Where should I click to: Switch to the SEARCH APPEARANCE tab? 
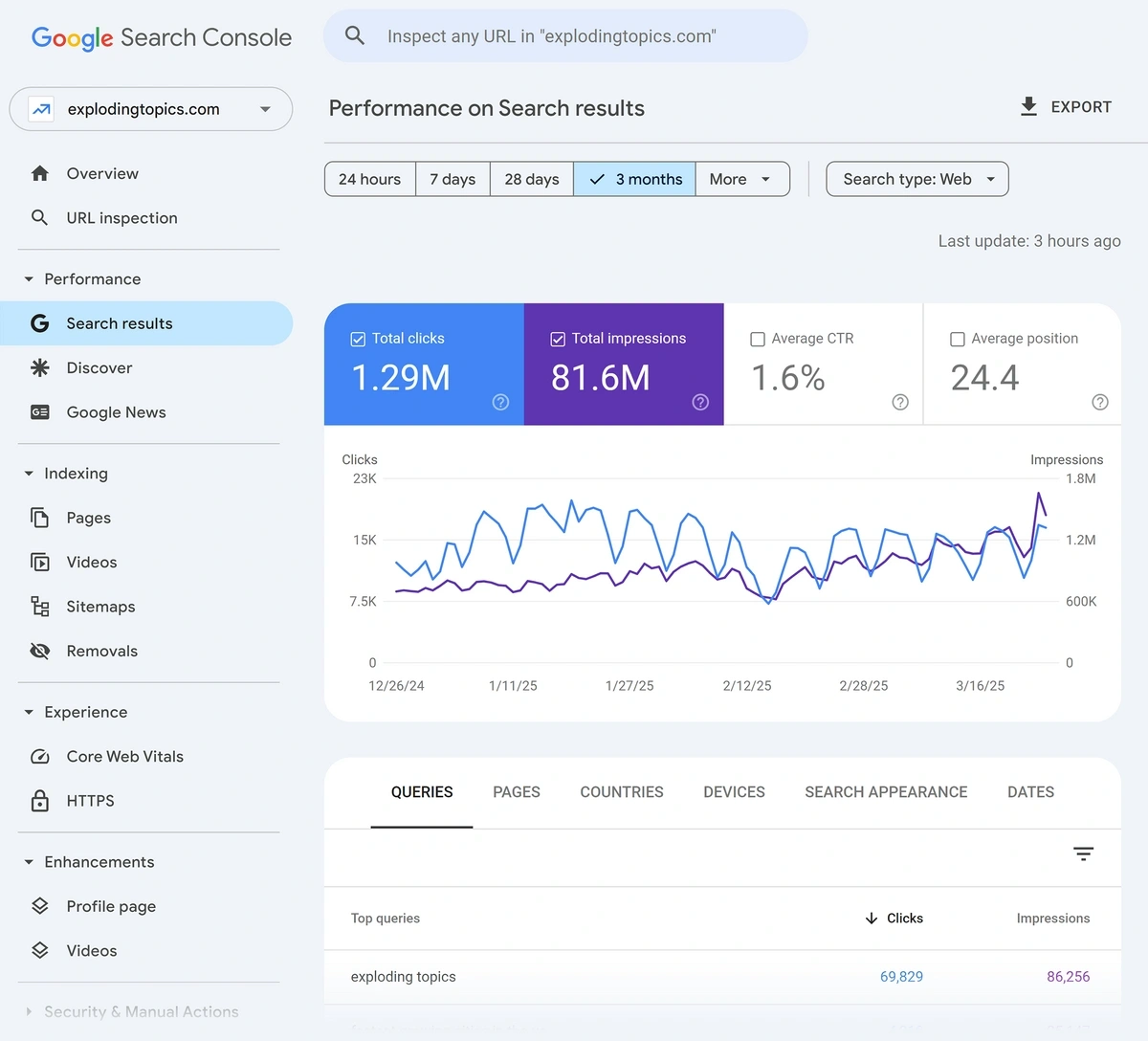click(x=886, y=792)
